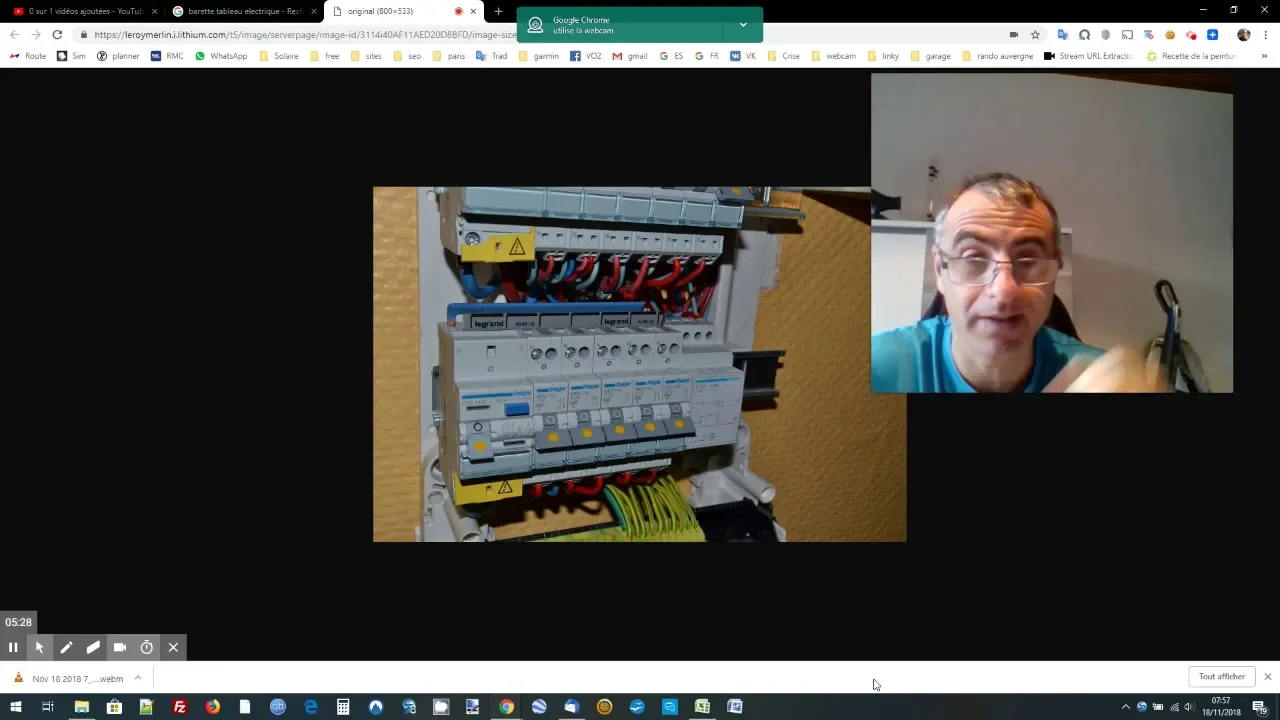Go back to previous page

click(x=14, y=34)
